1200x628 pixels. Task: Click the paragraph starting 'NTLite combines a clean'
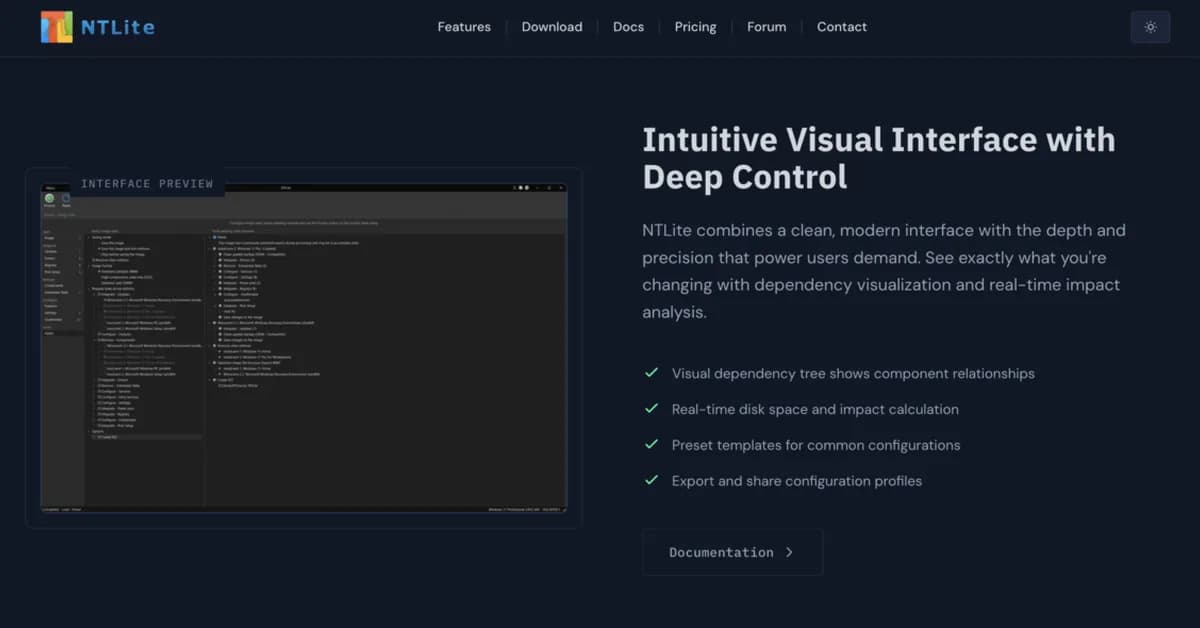pyautogui.click(x=884, y=271)
